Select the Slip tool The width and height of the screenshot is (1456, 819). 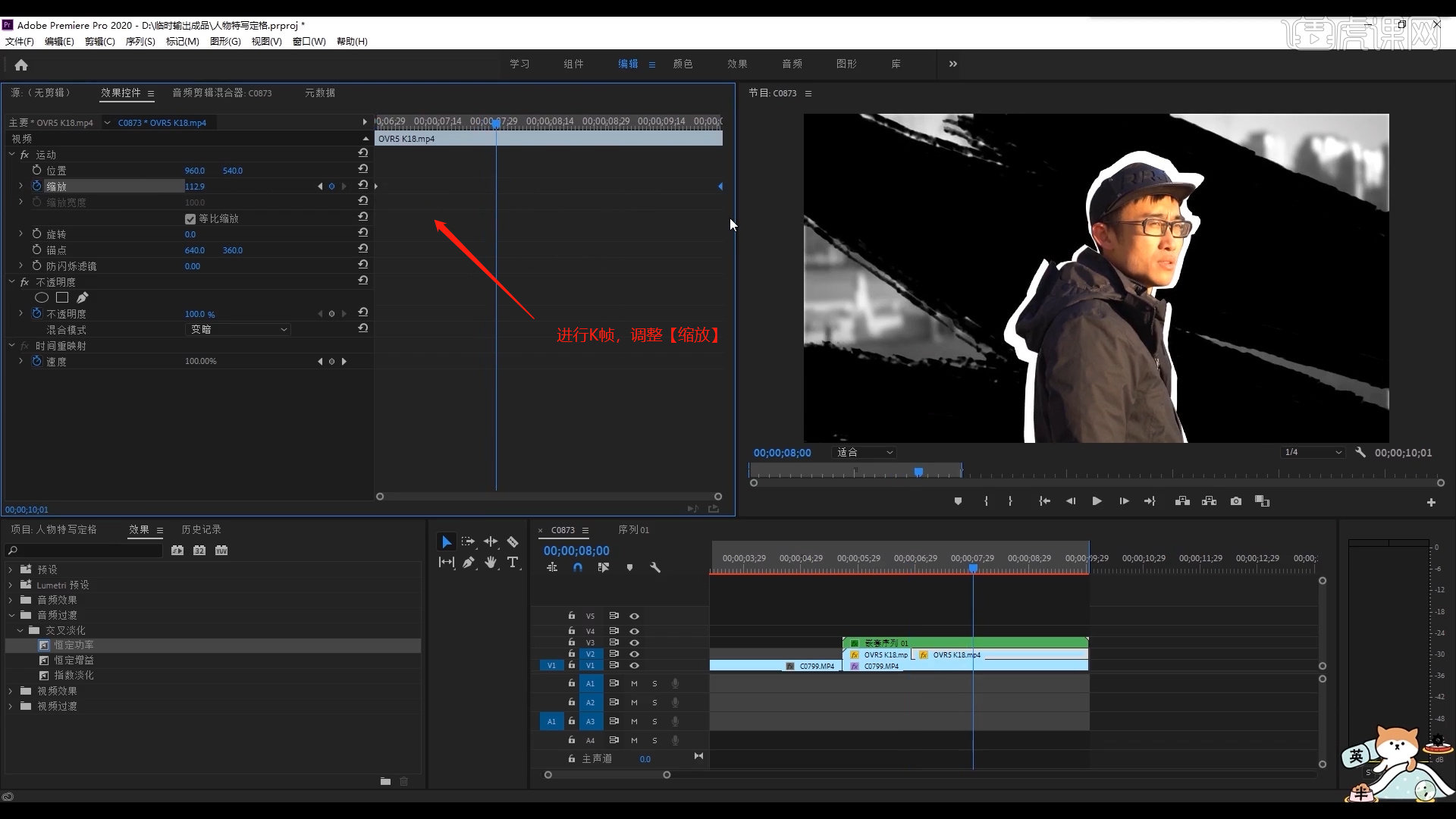pyautogui.click(x=447, y=562)
